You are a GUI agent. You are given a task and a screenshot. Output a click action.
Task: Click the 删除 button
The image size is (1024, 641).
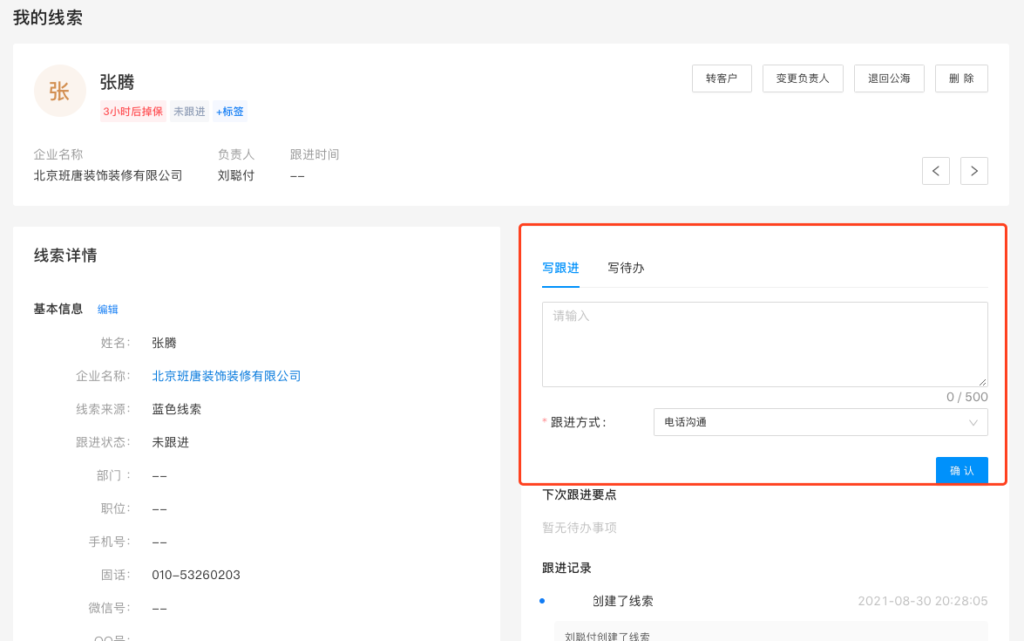961,78
